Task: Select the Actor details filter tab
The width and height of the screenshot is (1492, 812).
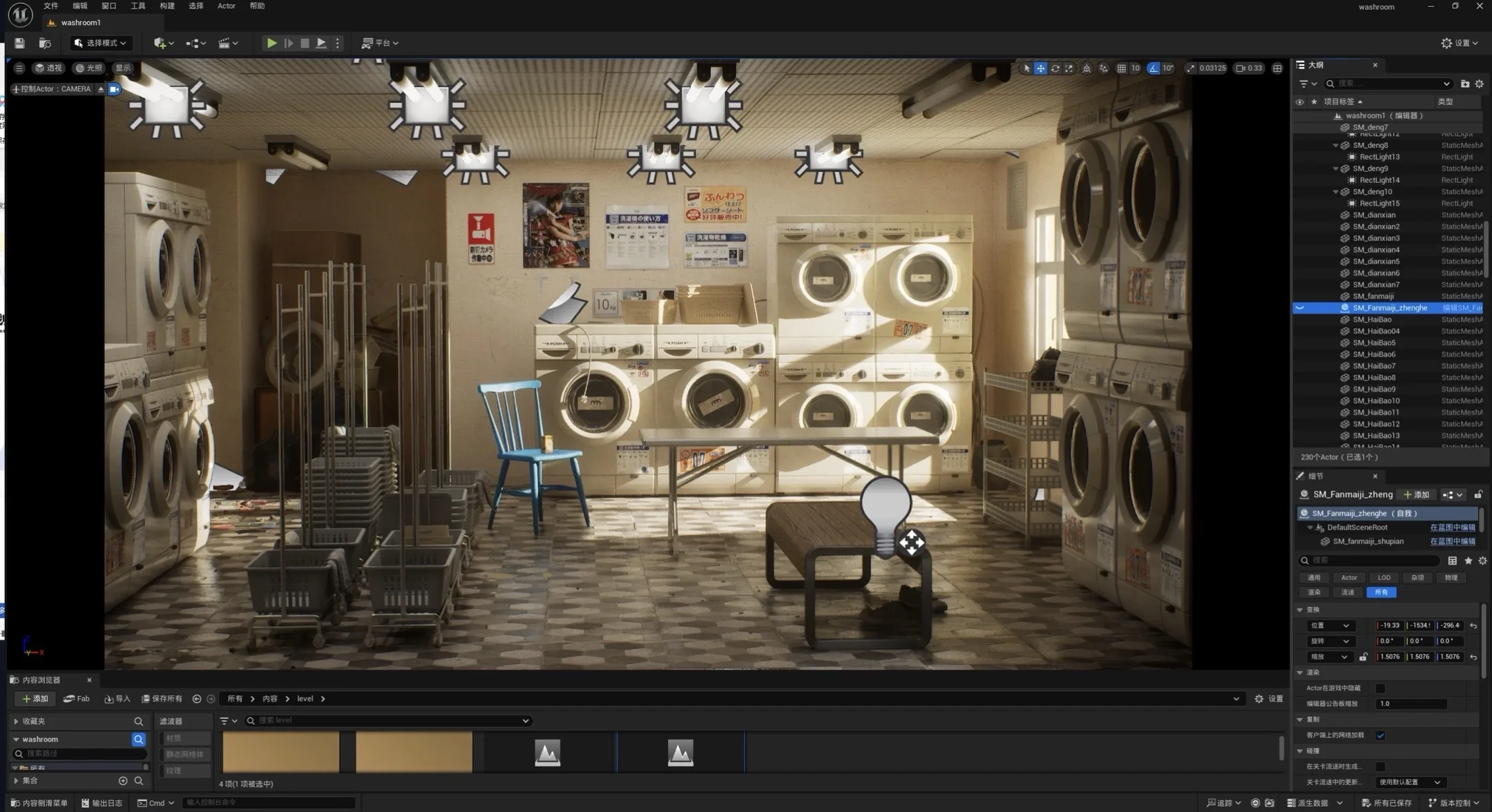Action: tap(1349, 578)
